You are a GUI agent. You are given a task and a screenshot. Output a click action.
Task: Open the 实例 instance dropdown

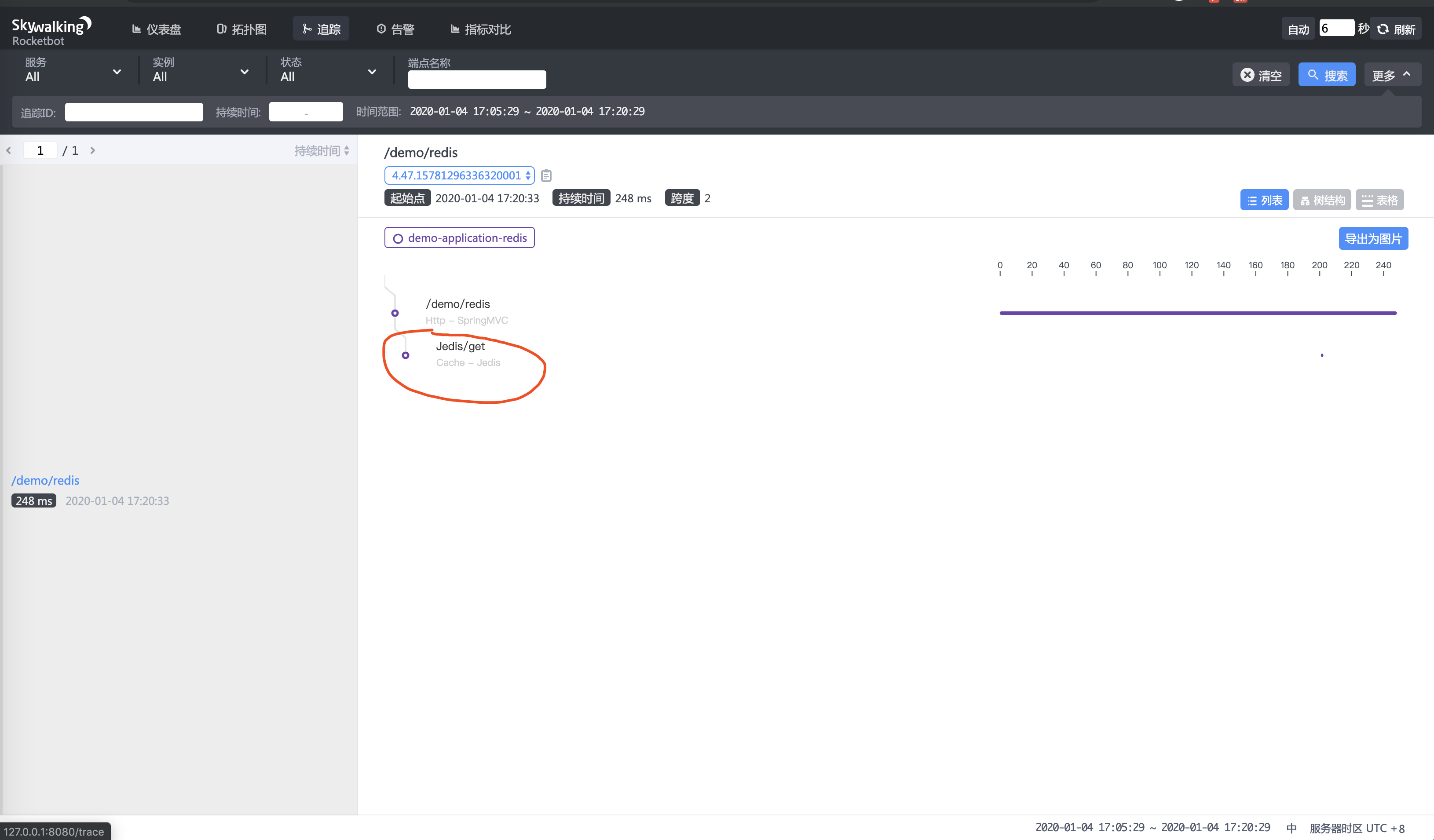tap(200, 70)
